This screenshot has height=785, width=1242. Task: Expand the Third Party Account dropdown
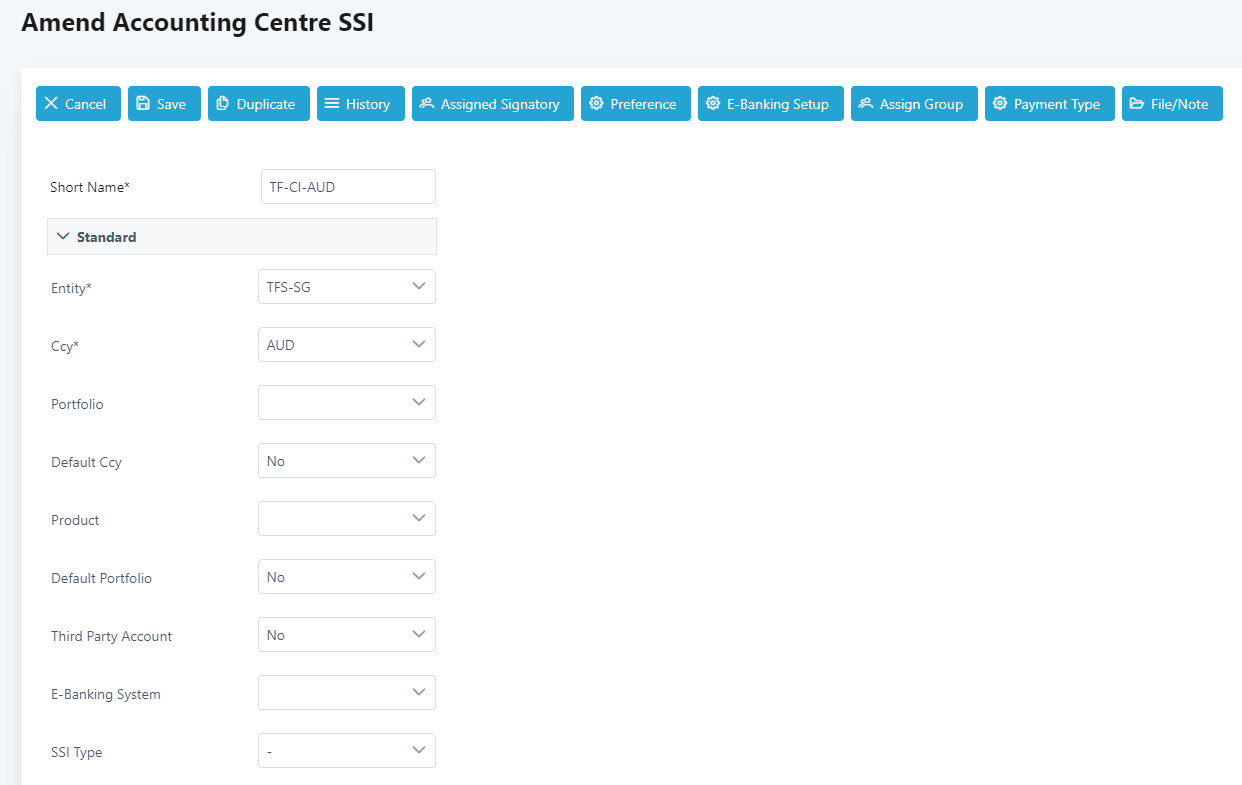click(x=346, y=635)
